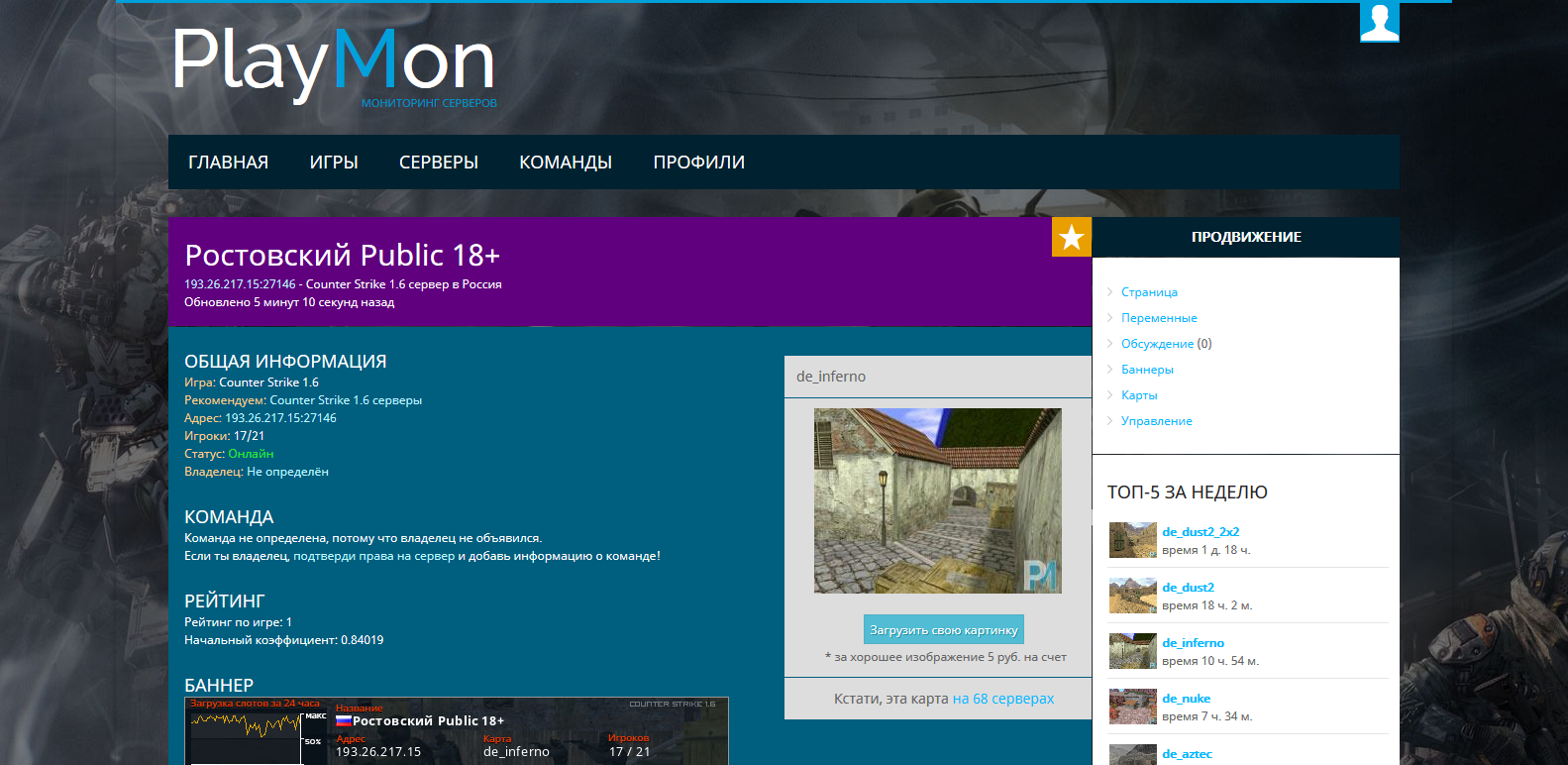Click the Баннеры sidebar link
Screen dimensions: 1568x765
point(1147,370)
